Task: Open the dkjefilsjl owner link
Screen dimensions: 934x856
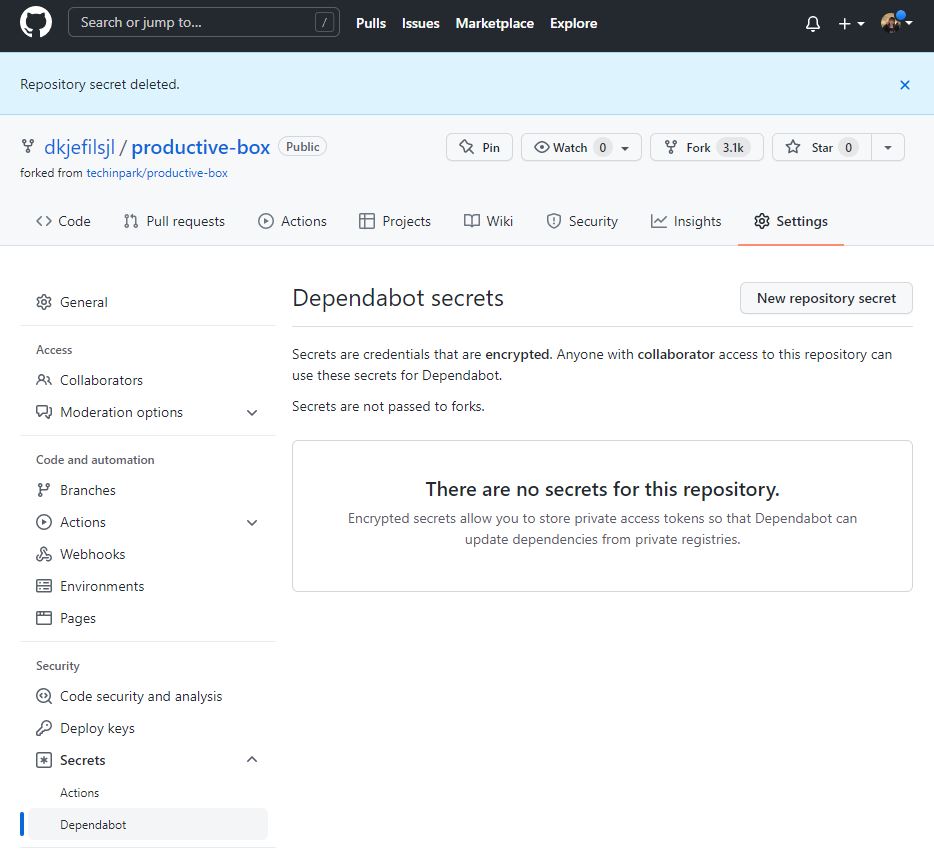Action: pyautogui.click(x=79, y=147)
